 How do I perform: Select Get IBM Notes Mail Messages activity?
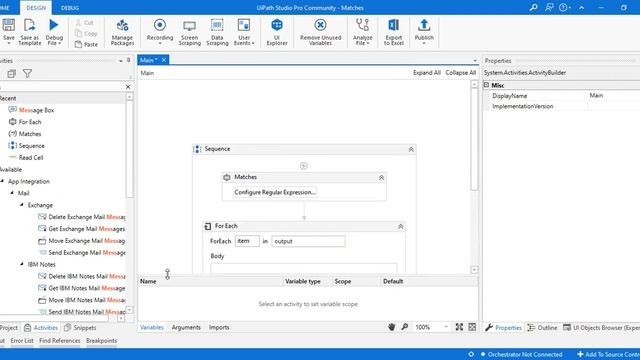(82, 288)
